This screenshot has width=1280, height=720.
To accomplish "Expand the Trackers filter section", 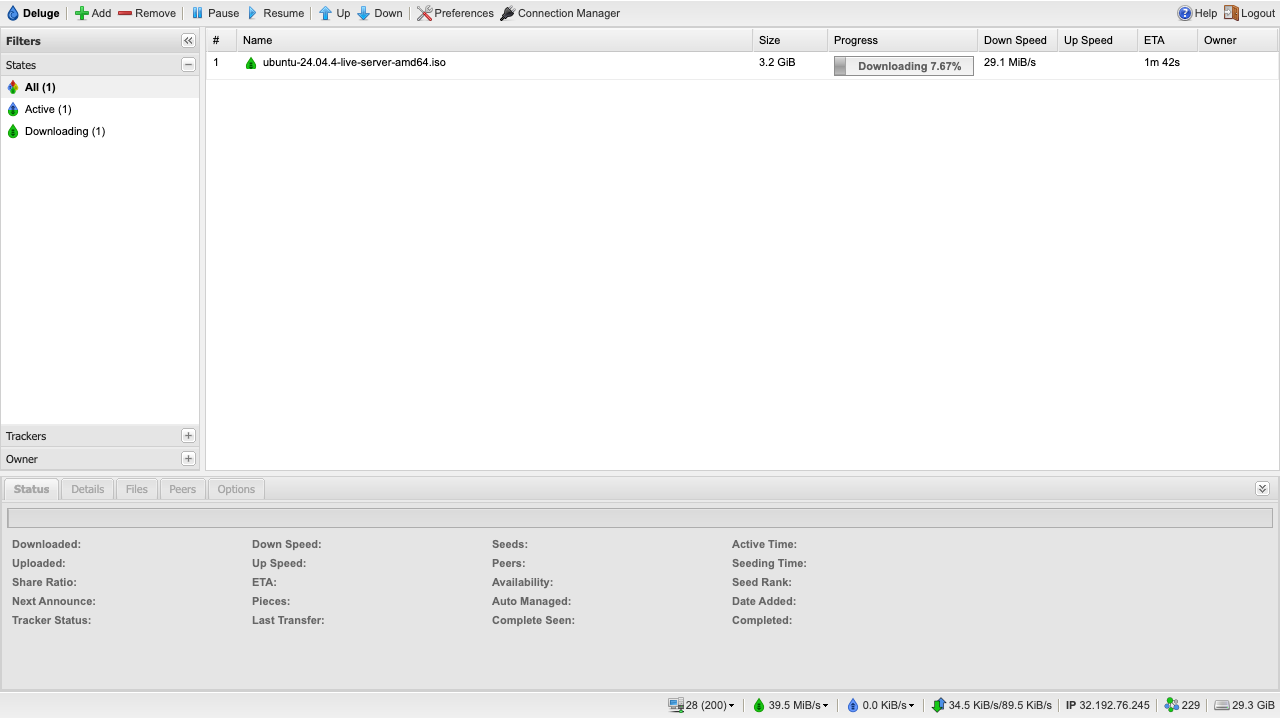I will coord(188,436).
